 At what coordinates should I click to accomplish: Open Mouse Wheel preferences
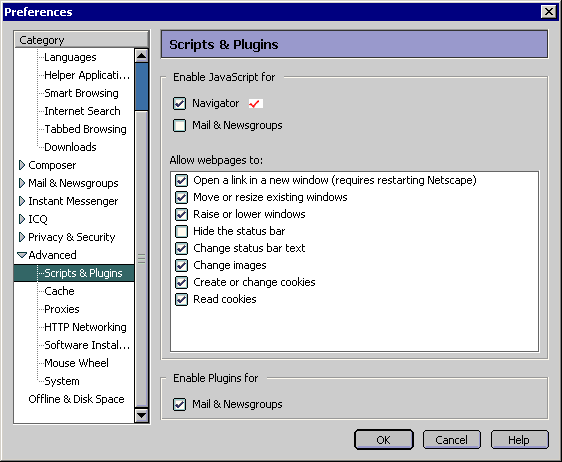pos(76,363)
